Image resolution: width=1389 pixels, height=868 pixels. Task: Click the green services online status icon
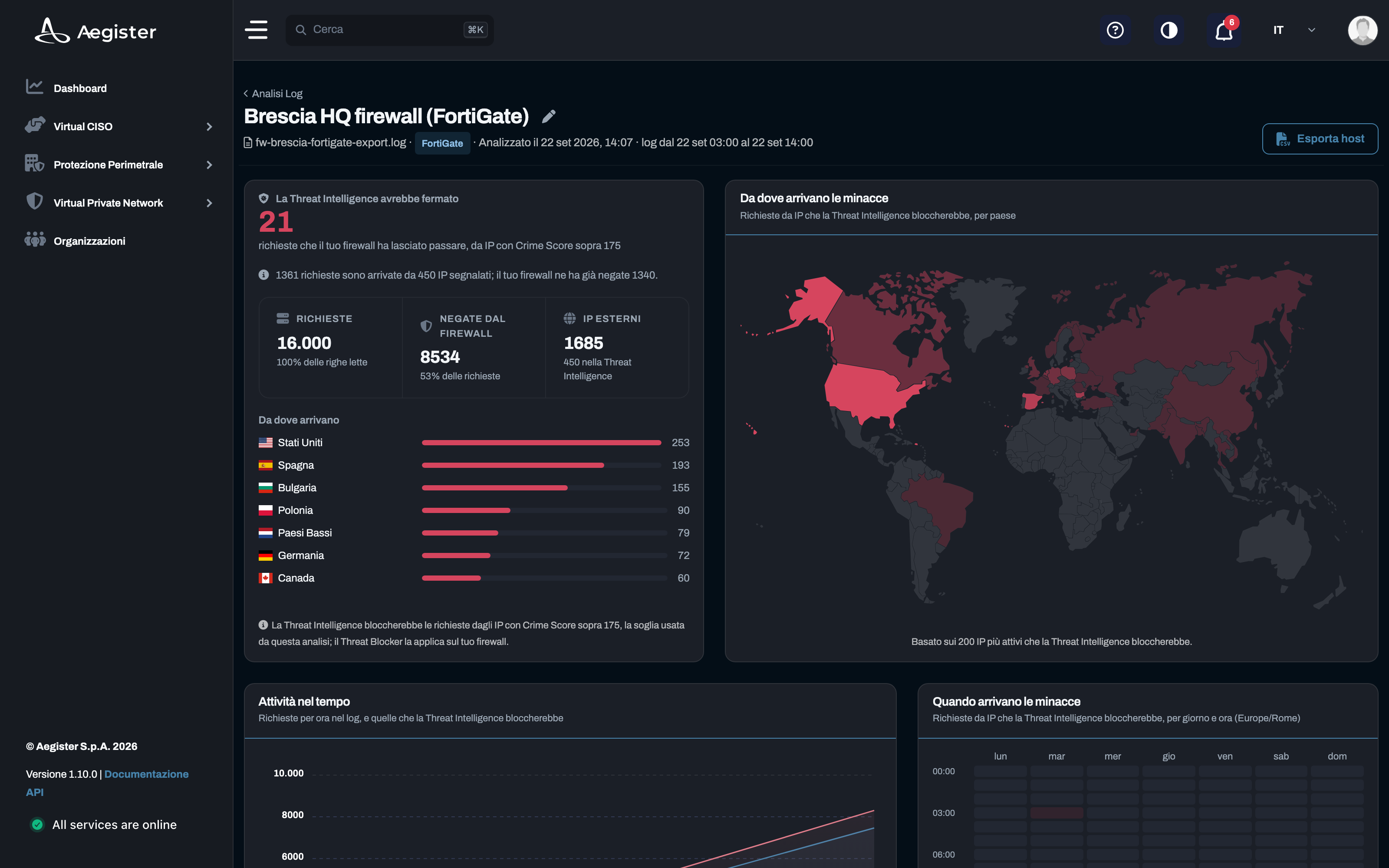37,824
